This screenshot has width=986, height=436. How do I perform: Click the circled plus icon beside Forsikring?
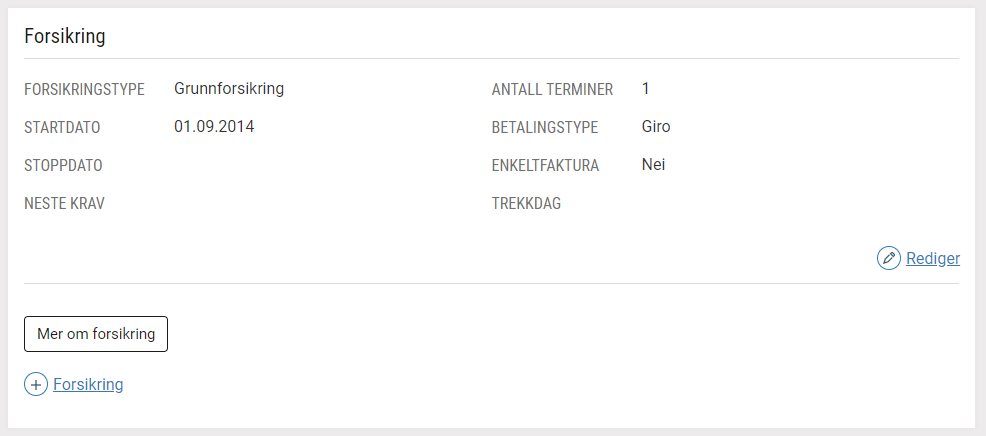[x=36, y=384]
